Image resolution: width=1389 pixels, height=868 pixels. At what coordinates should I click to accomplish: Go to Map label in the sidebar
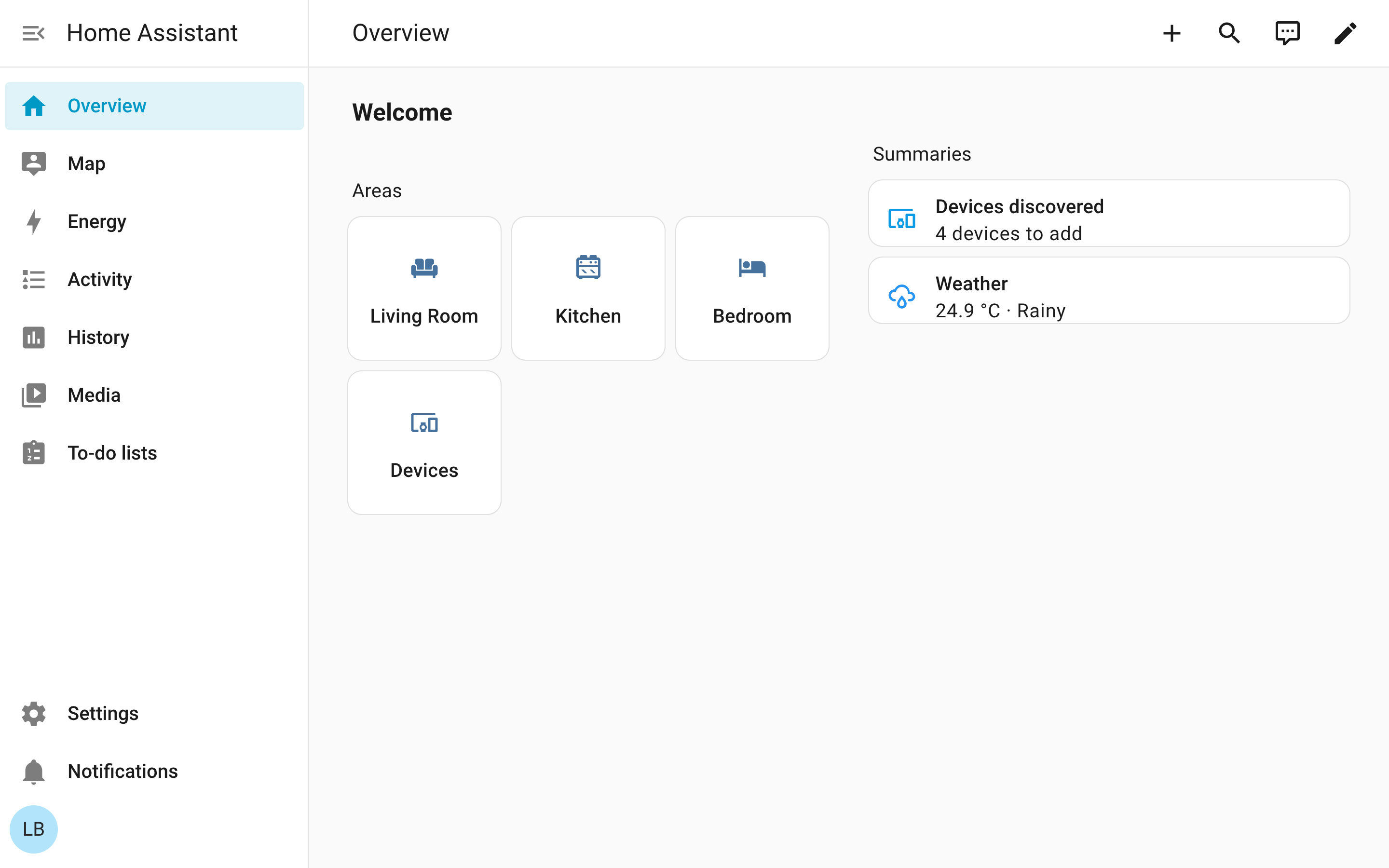(87, 163)
